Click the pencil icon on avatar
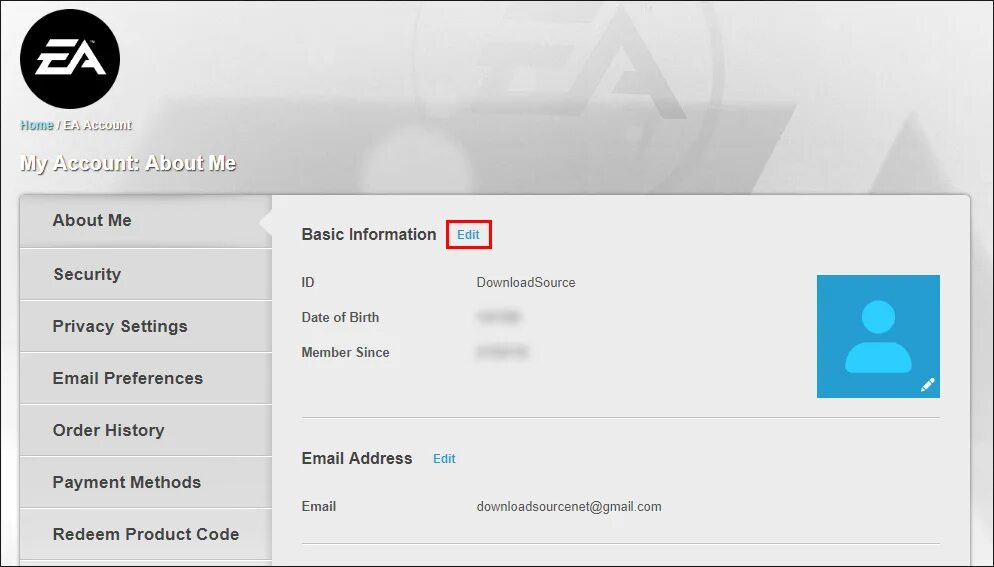The image size is (994, 567). coord(927,385)
